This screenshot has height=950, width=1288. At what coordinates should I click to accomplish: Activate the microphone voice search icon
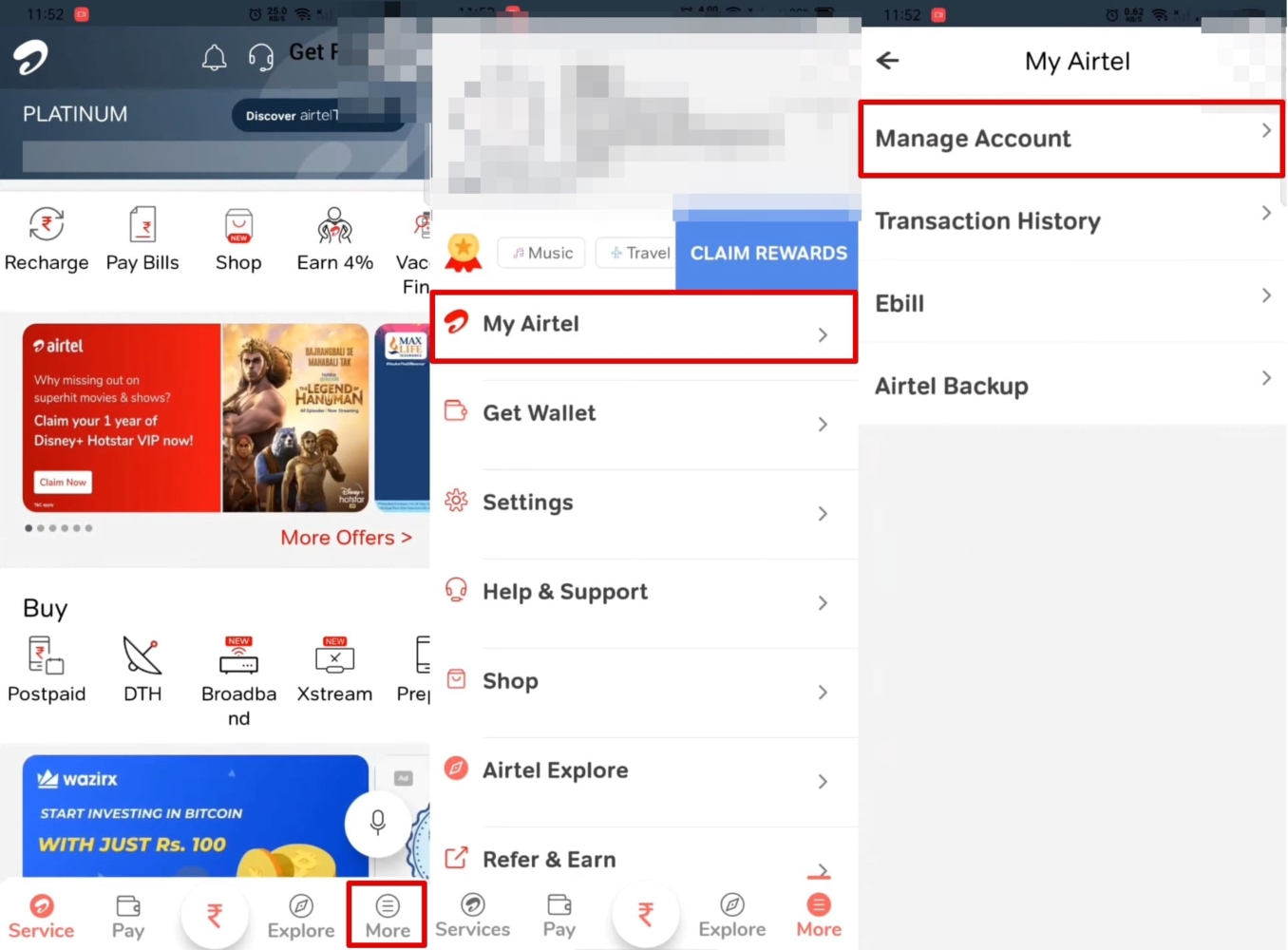tap(377, 823)
